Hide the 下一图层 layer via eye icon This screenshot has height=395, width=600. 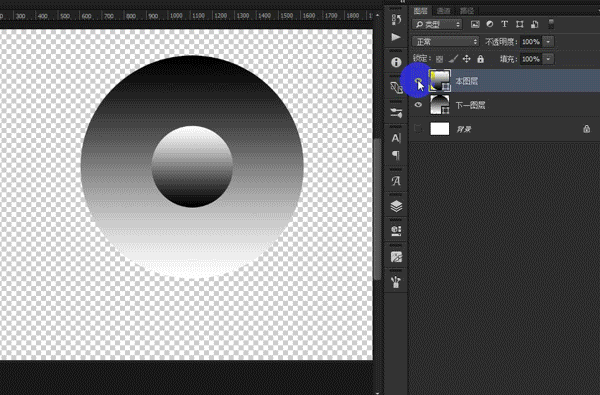(x=418, y=104)
